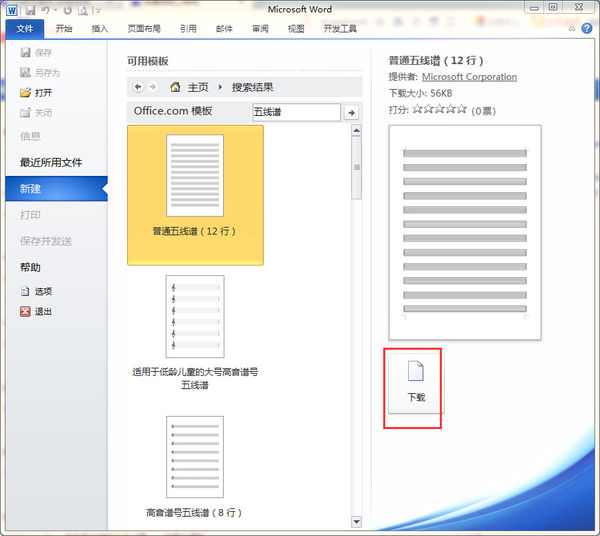
Task: Click the Undo icon in quick access toolbar
Action: click(x=46, y=10)
